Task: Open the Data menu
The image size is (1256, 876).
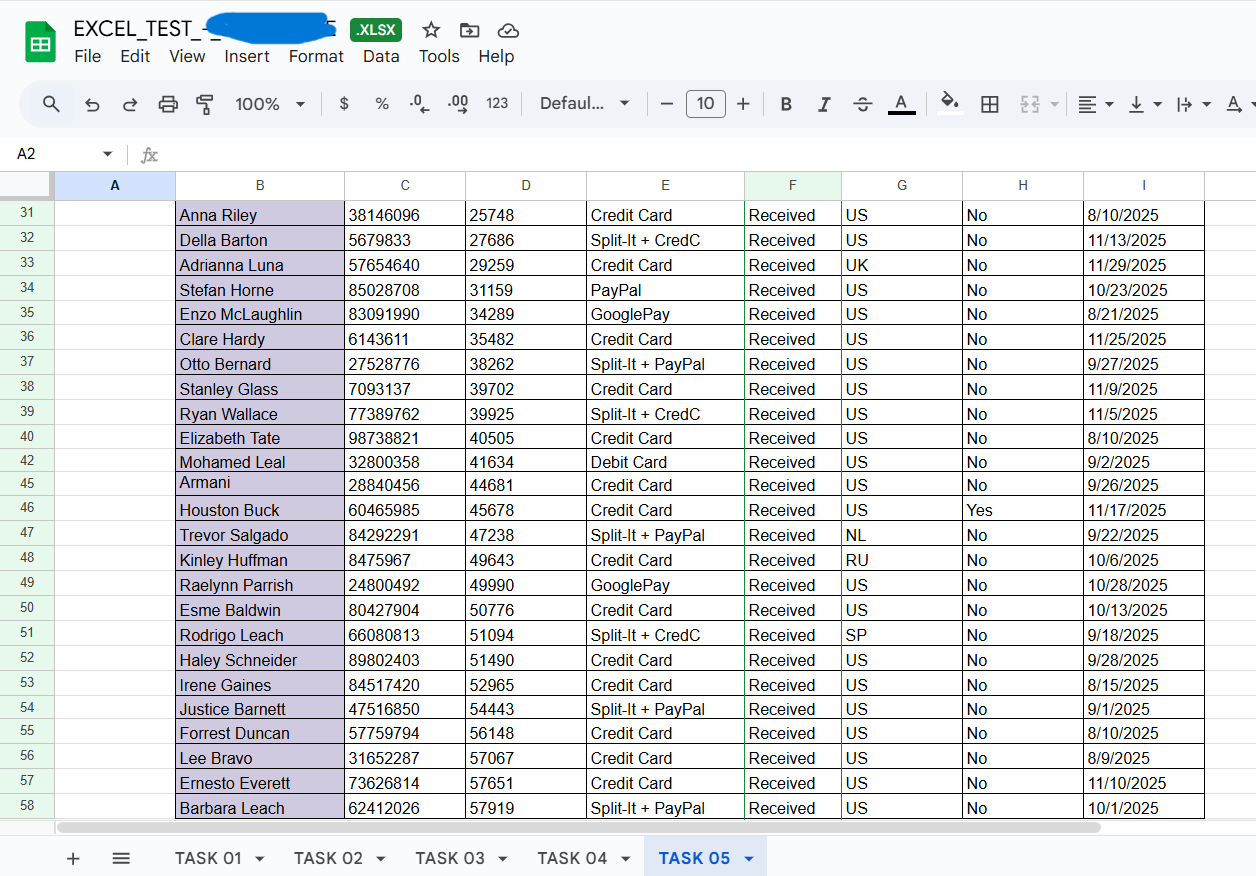Action: tap(381, 56)
